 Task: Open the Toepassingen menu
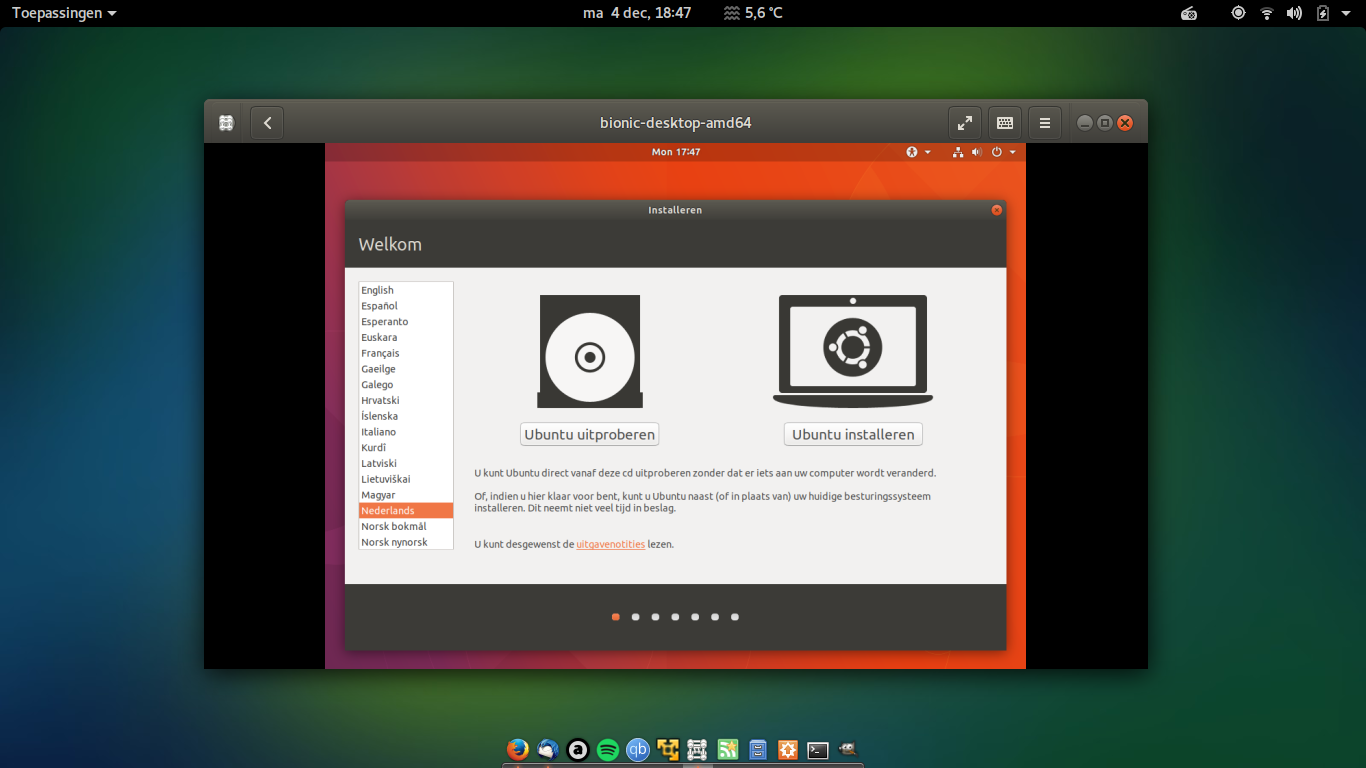64,13
